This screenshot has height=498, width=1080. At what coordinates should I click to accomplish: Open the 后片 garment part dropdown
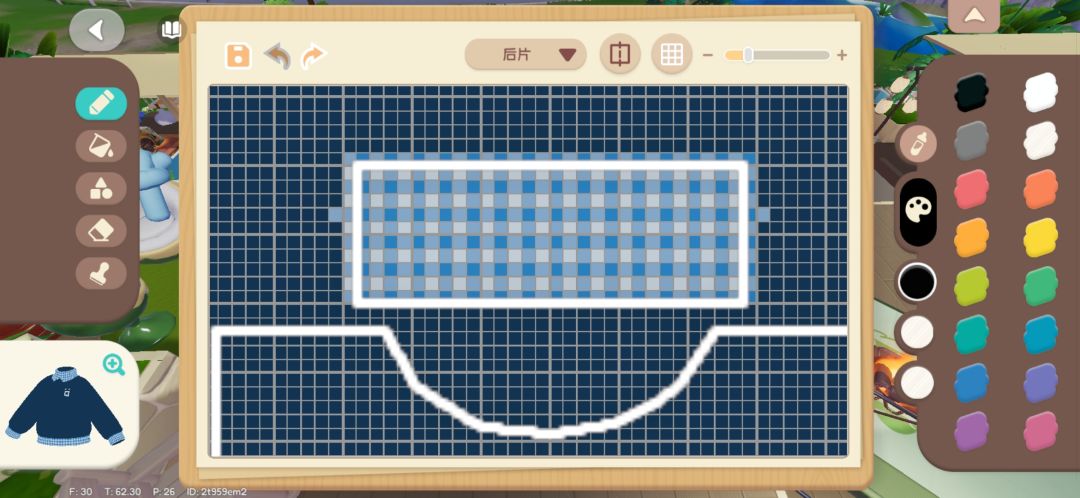click(x=526, y=54)
